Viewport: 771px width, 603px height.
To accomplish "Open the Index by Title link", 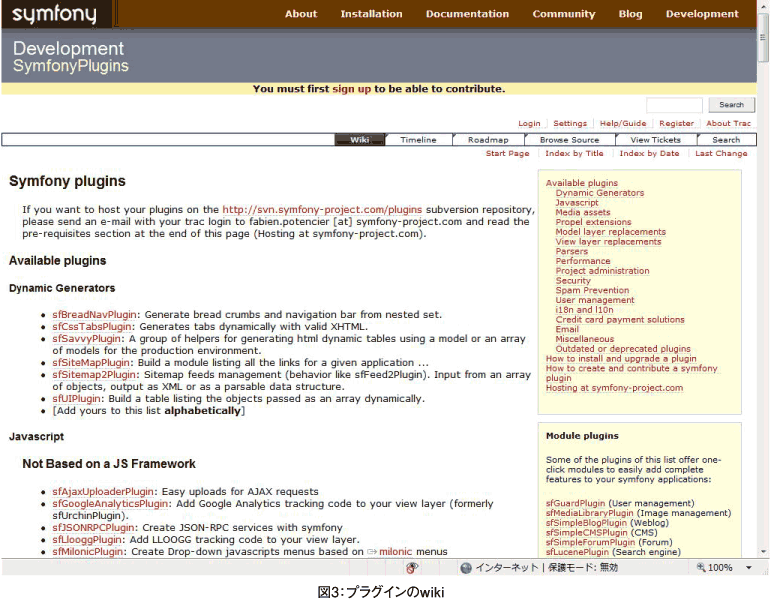I will click(574, 153).
